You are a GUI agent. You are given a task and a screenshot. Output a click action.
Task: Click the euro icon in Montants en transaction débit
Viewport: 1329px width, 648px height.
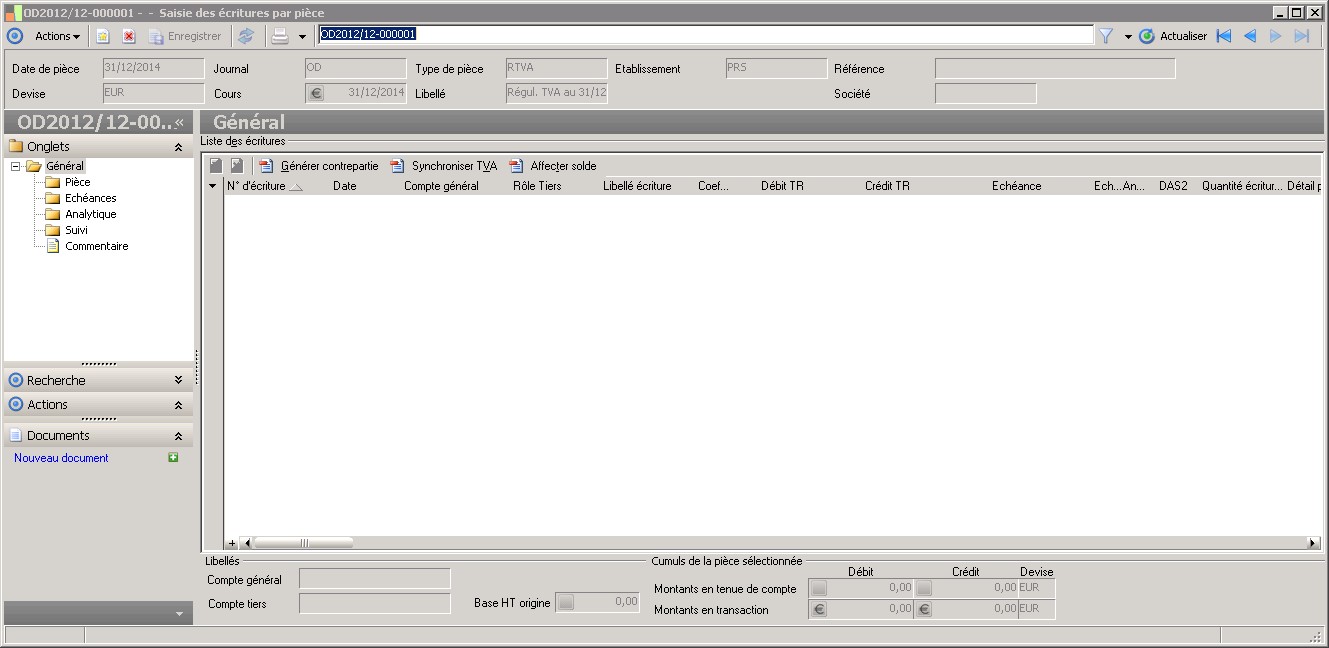818,608
